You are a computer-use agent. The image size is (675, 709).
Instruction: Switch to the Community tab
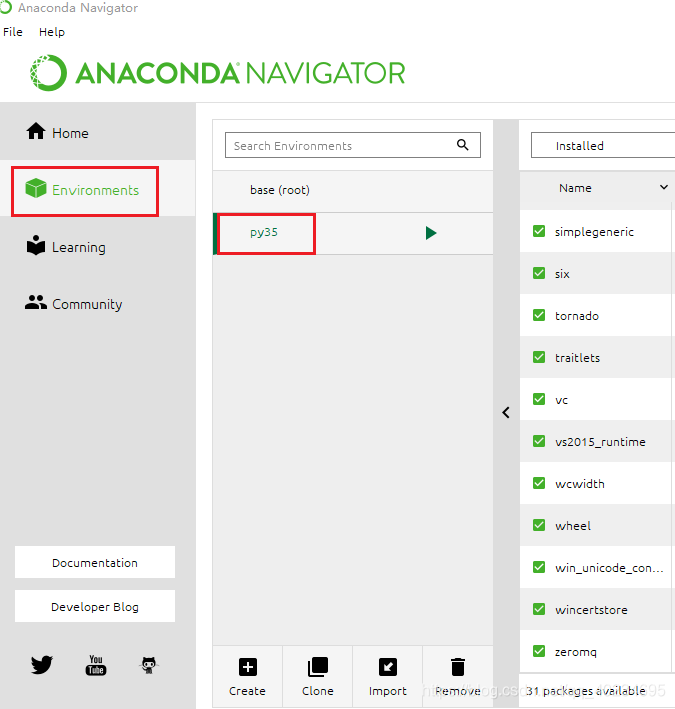coord(98,304)
